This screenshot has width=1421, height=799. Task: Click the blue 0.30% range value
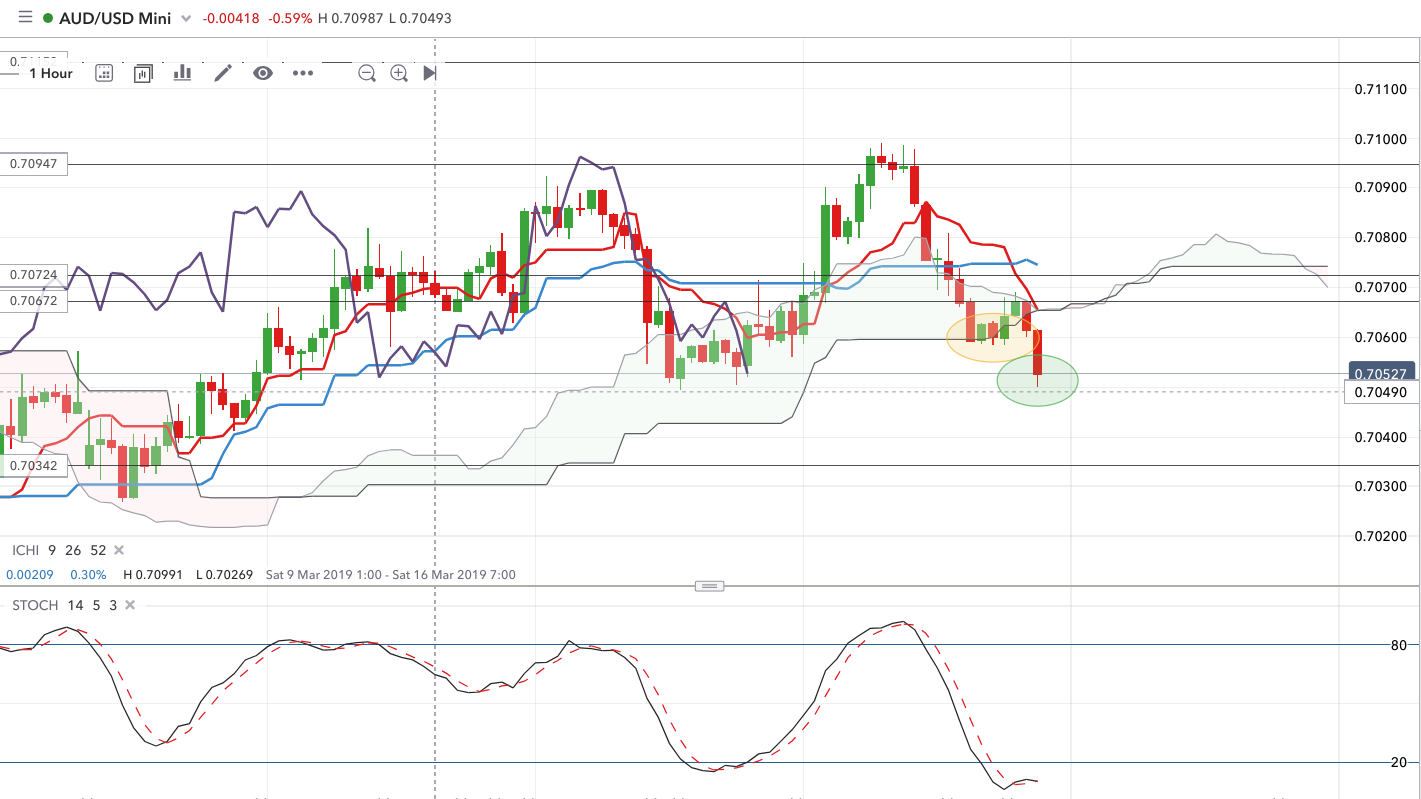pos(89,575)
